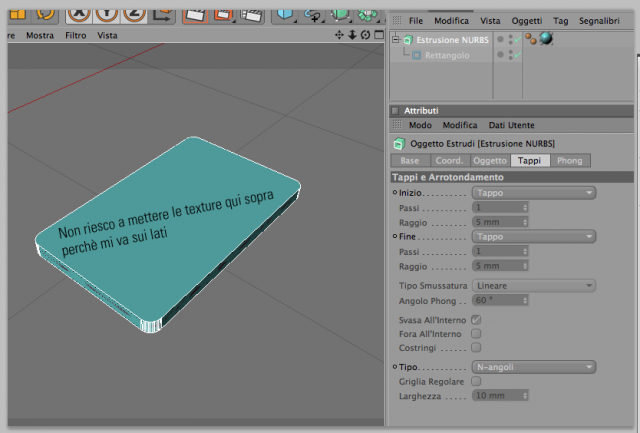Open the Filtro viewport menu
This screenshot has height=433, width=640.
[76, 36]
